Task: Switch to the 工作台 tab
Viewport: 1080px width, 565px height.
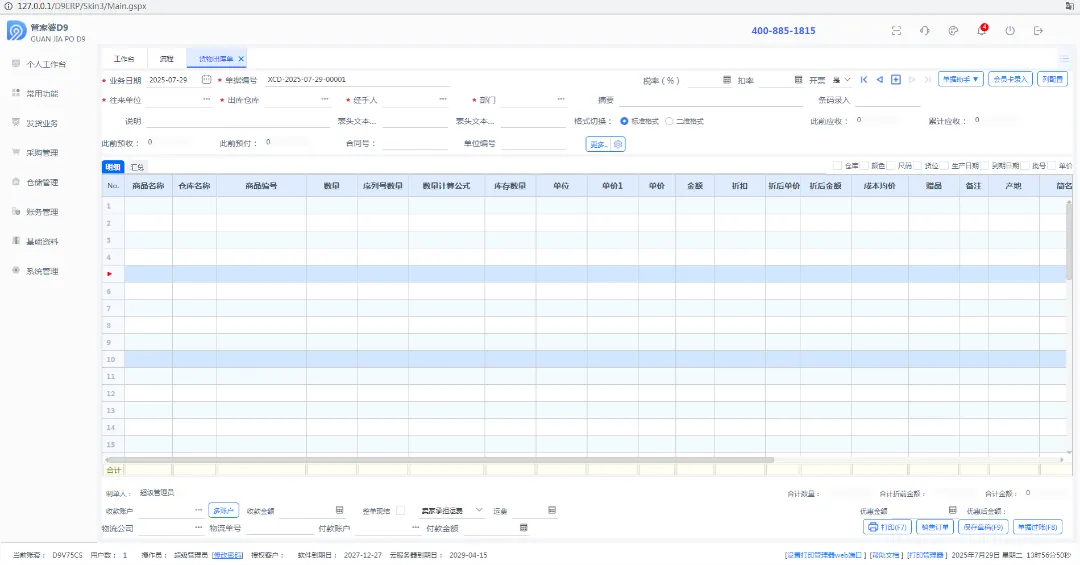Action: 124,59
